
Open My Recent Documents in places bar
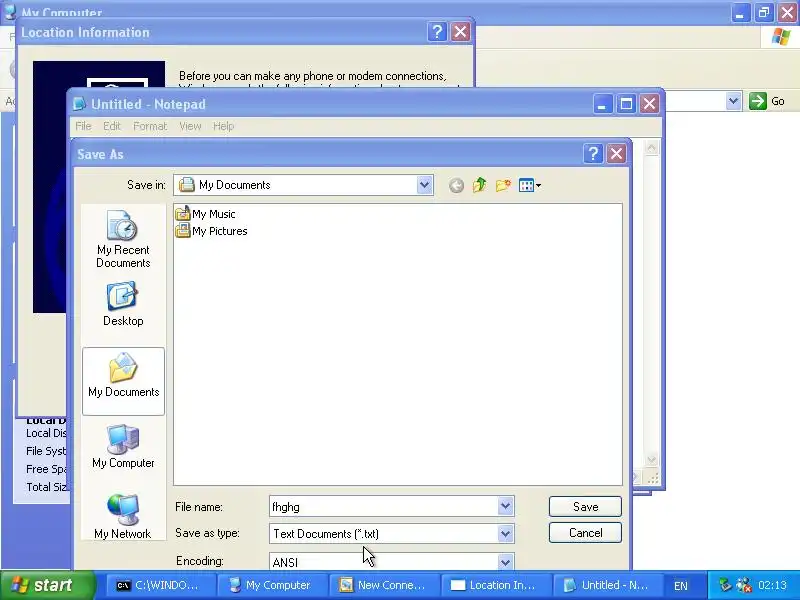point(123,239)
